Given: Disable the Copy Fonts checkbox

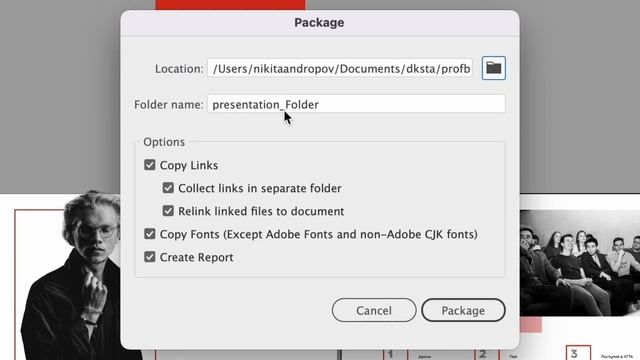Looking at the screenshot, I should pos(150,234).
